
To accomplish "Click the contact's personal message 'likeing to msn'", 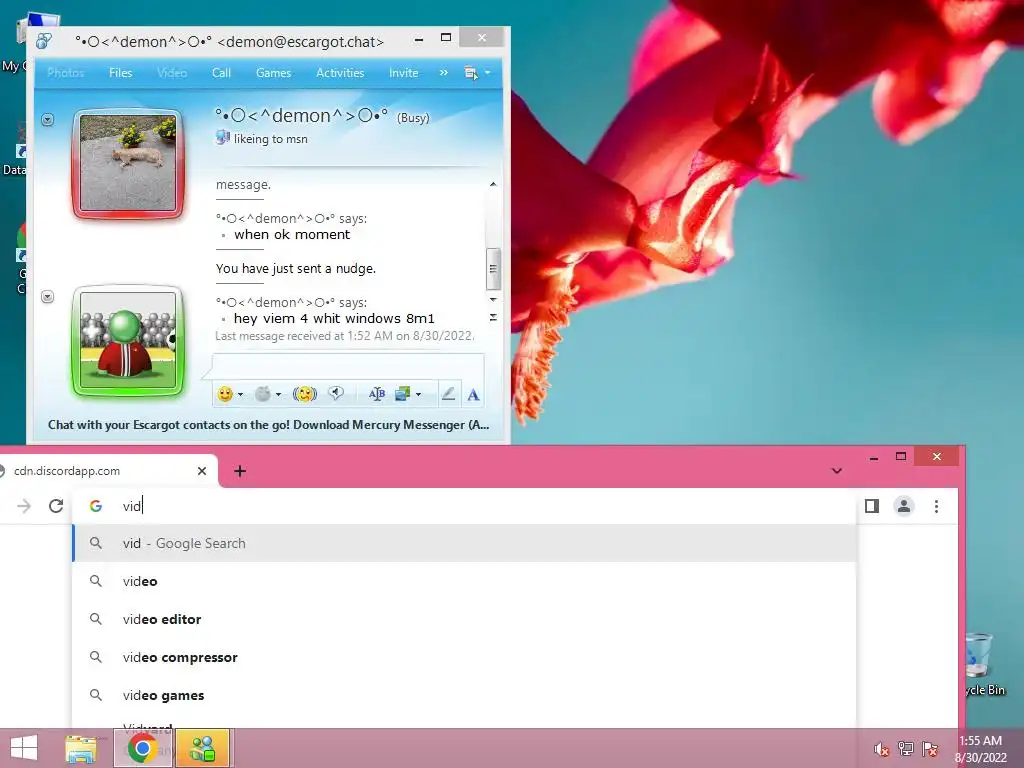I will tap(270, 138).
